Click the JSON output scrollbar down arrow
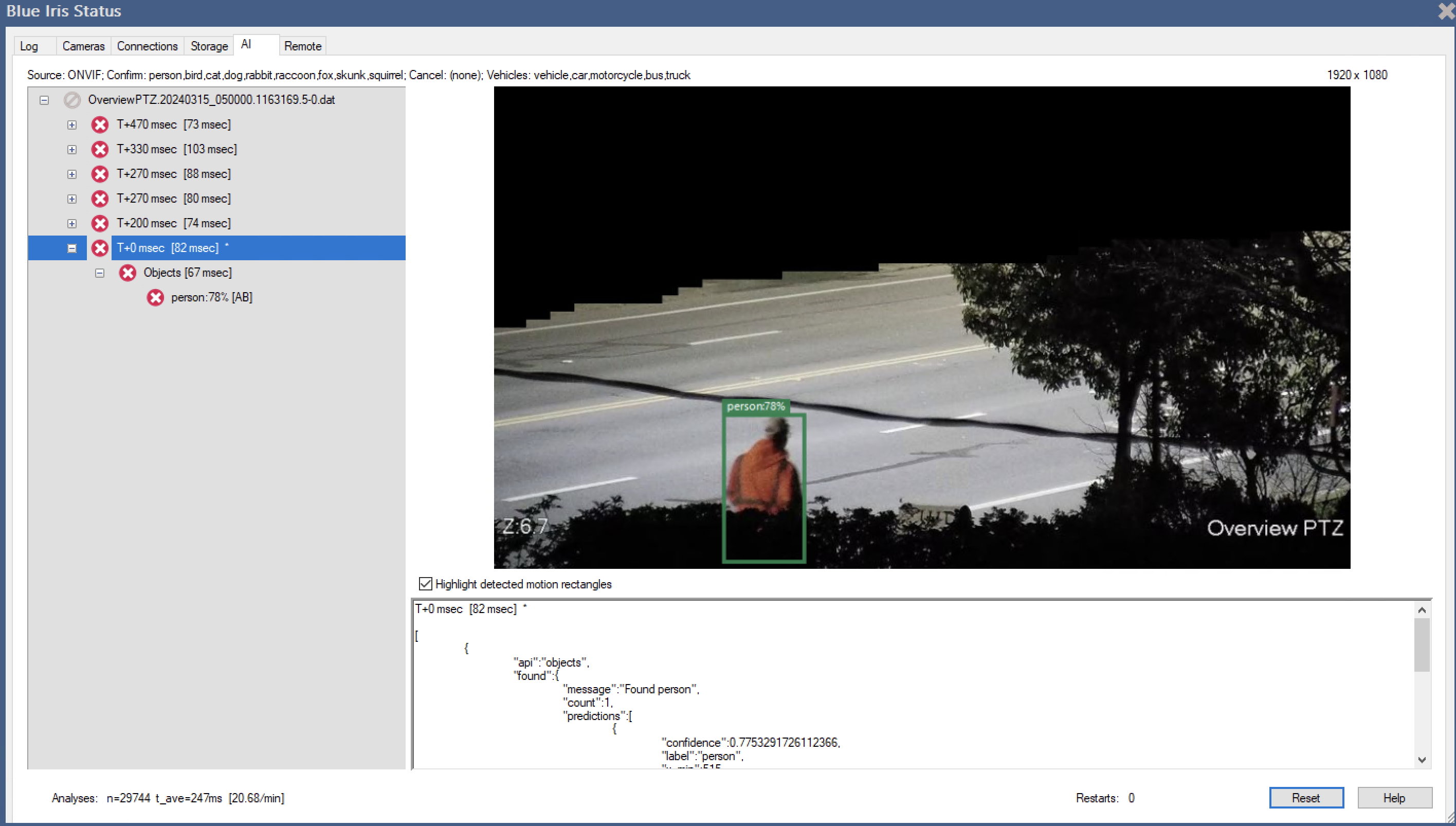1456x826 pixels. point(1422,760)
